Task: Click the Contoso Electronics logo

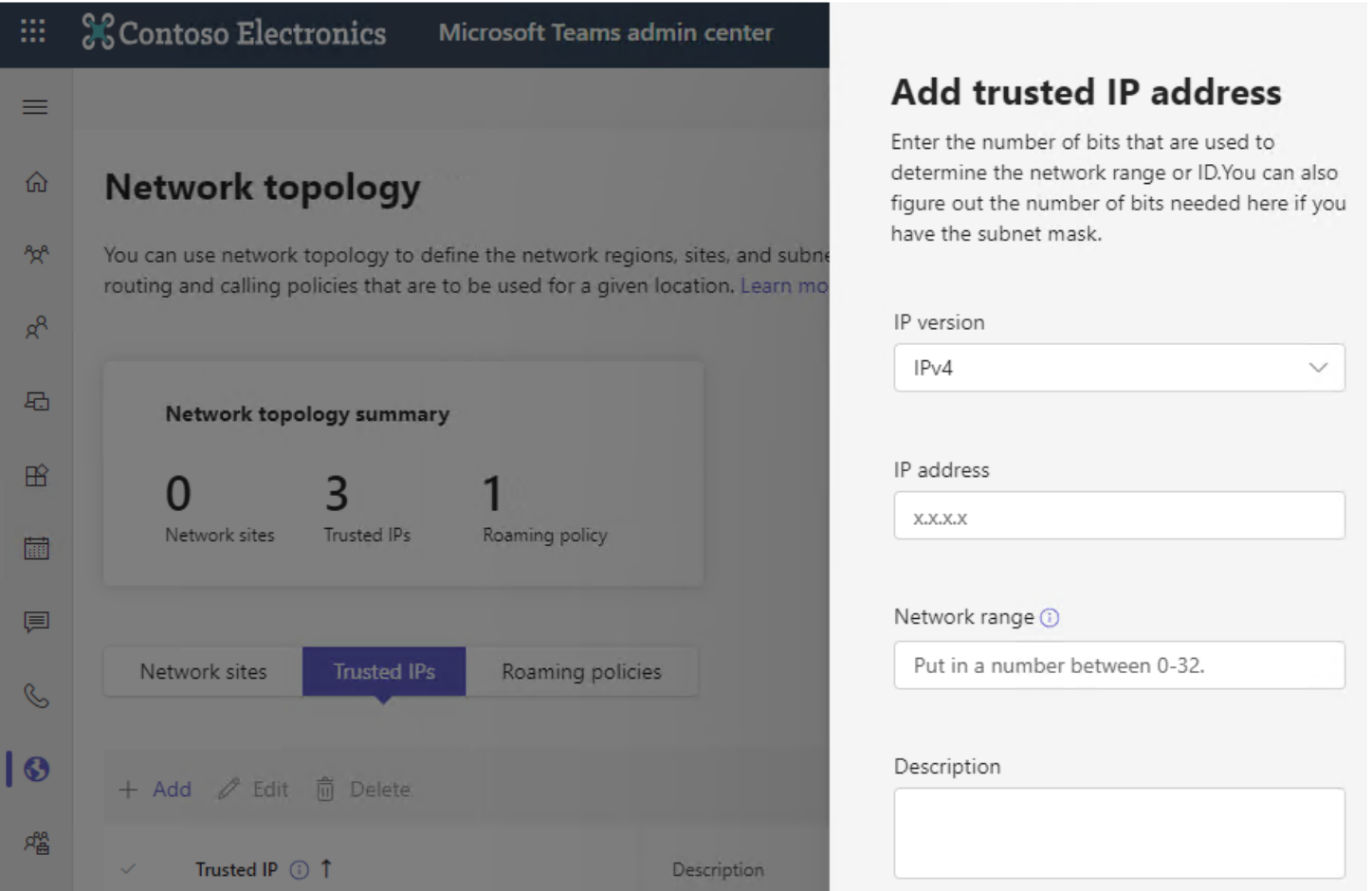Action: point(234,32)
